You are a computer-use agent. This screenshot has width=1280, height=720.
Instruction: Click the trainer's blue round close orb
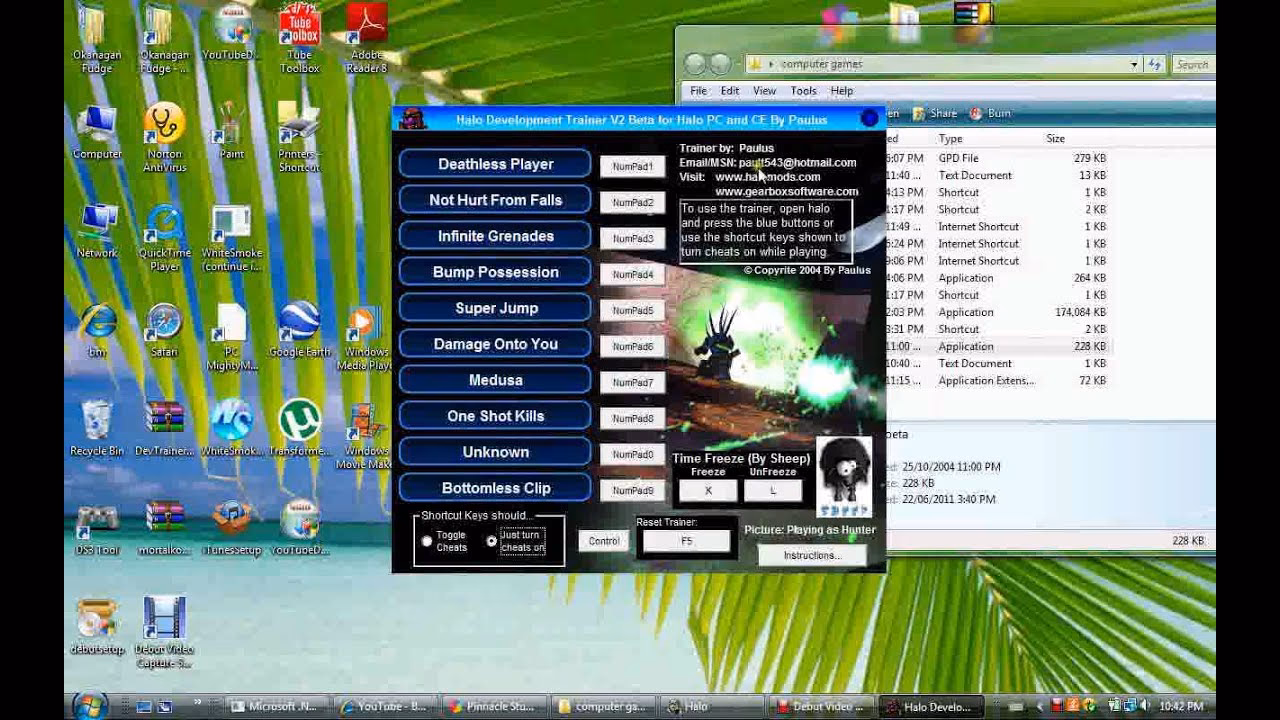click(x=870, y=118)
